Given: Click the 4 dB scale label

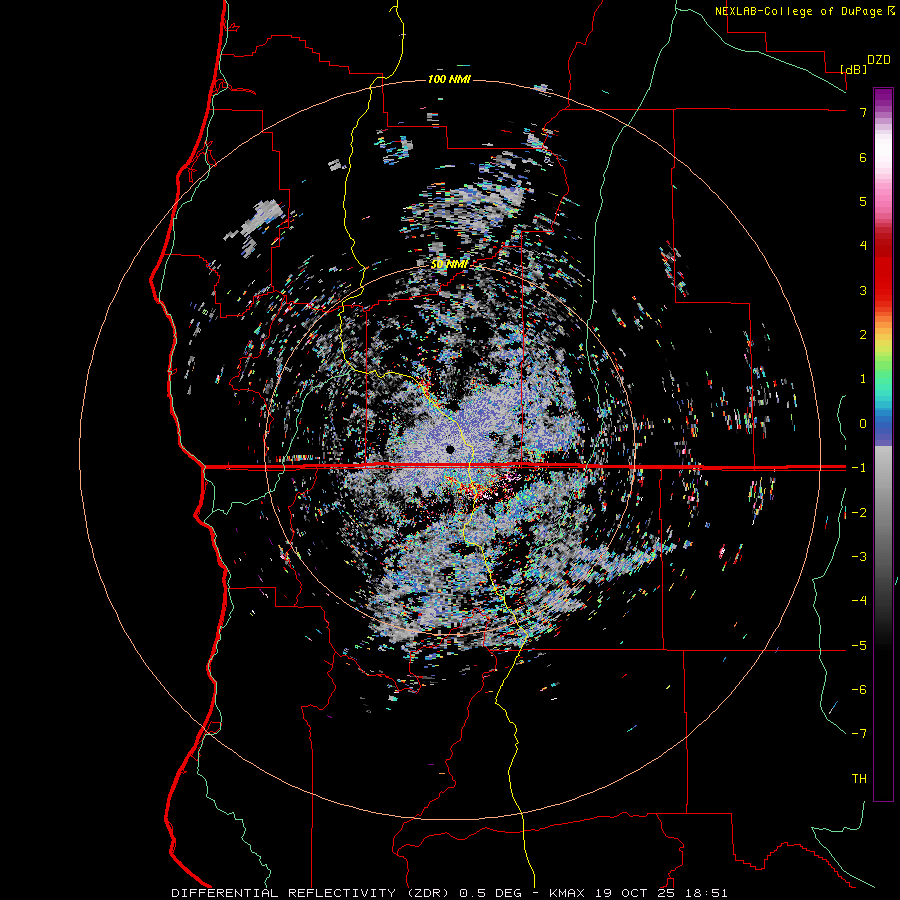Looking at the screenshot, I should click(x=863, y=246).
